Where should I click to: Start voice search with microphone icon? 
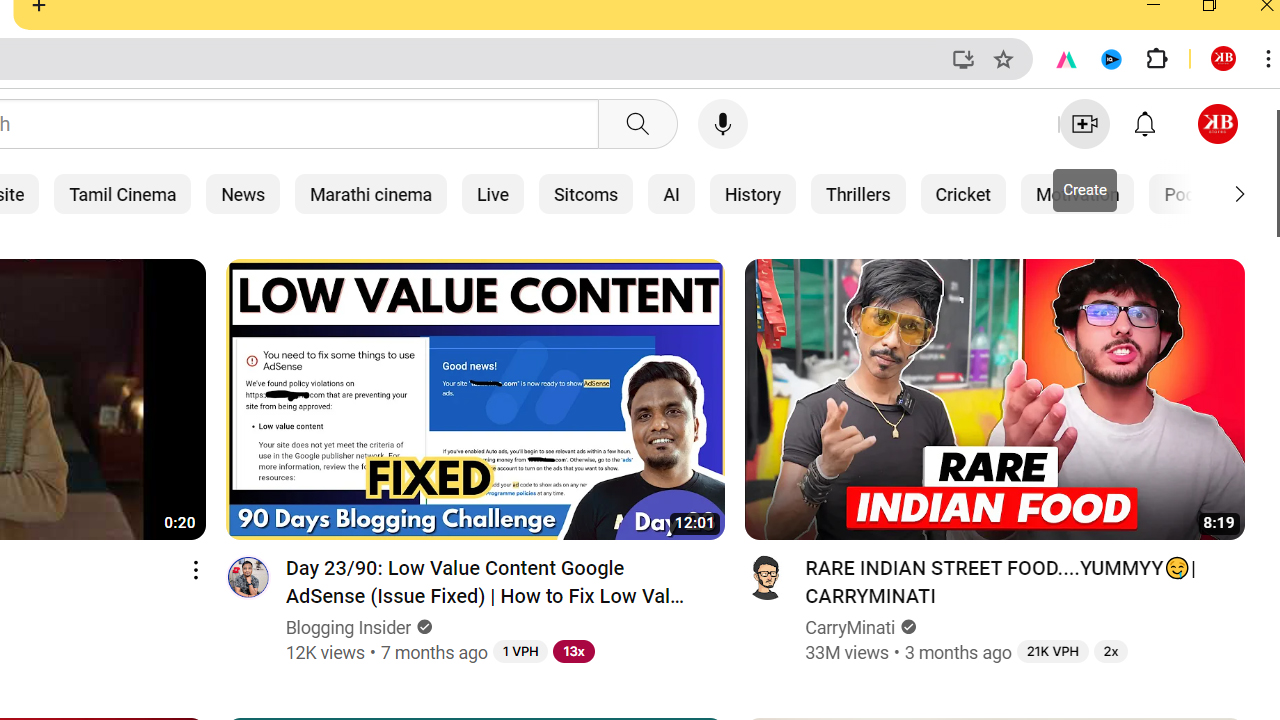pos(722,124)
